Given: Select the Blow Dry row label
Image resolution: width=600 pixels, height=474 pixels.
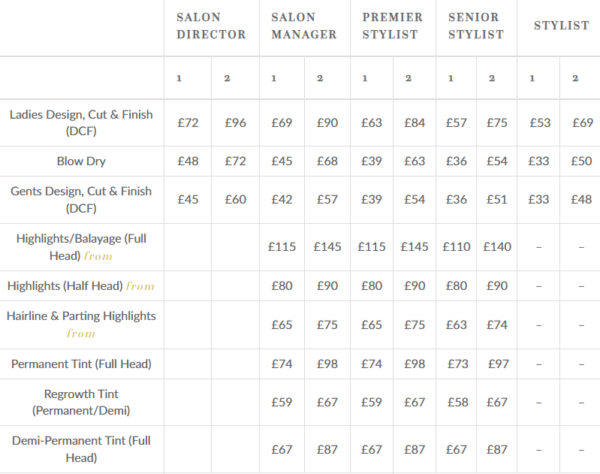Looking at the screenshot, I should point(81,161).
